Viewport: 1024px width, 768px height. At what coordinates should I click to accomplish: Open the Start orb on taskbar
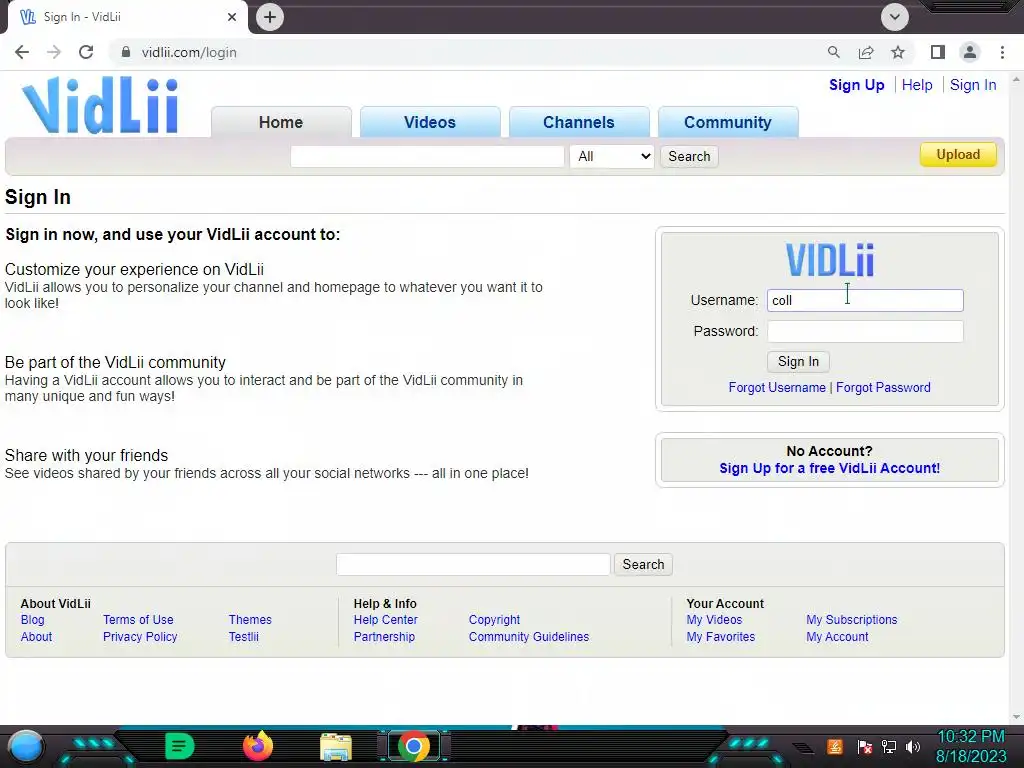[26, 746]
